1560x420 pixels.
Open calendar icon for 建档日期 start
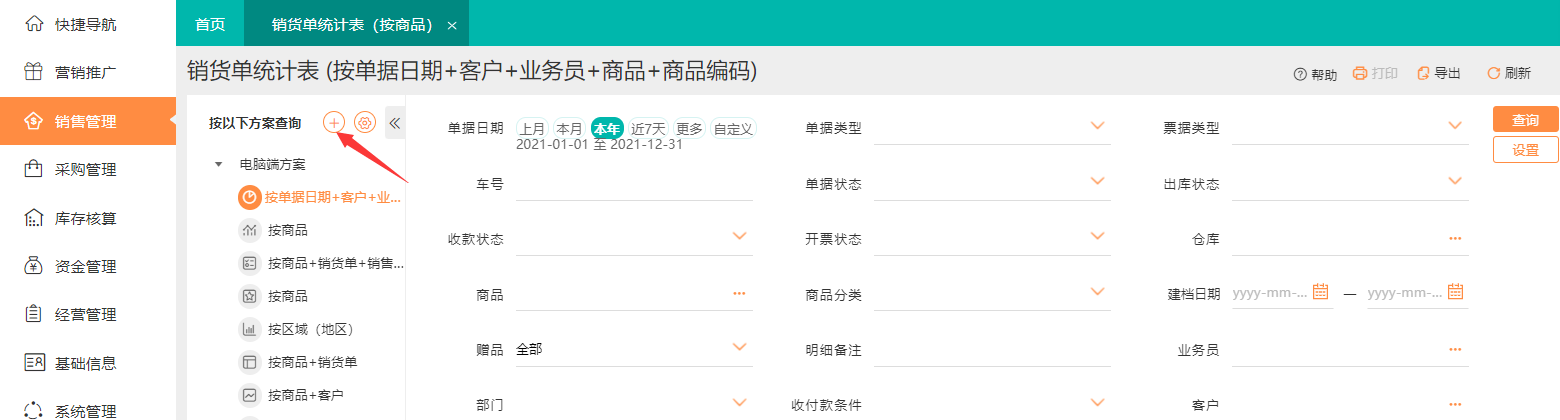click(1321, 292)
